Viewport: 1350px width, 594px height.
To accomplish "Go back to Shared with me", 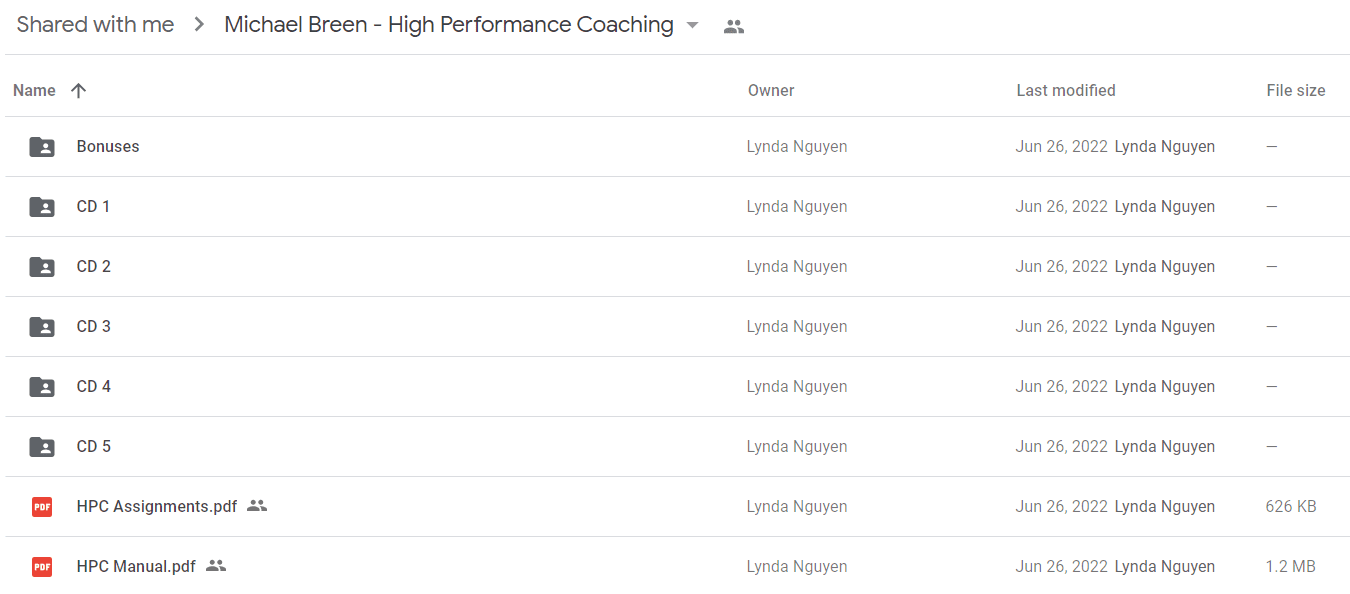I will pos(95,25).
